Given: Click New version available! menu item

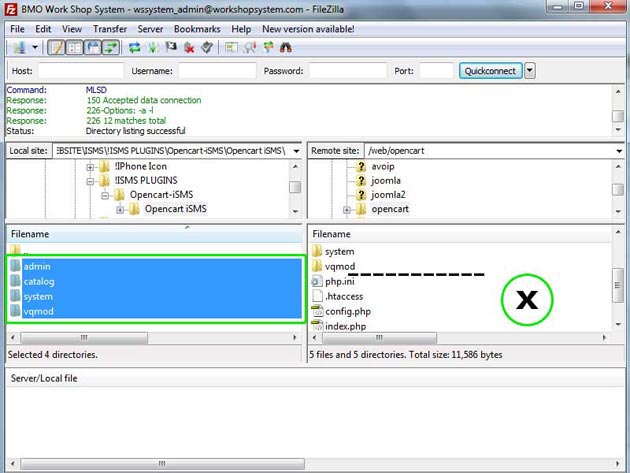Looking at the screenshot, I should [x=308, y=29].
